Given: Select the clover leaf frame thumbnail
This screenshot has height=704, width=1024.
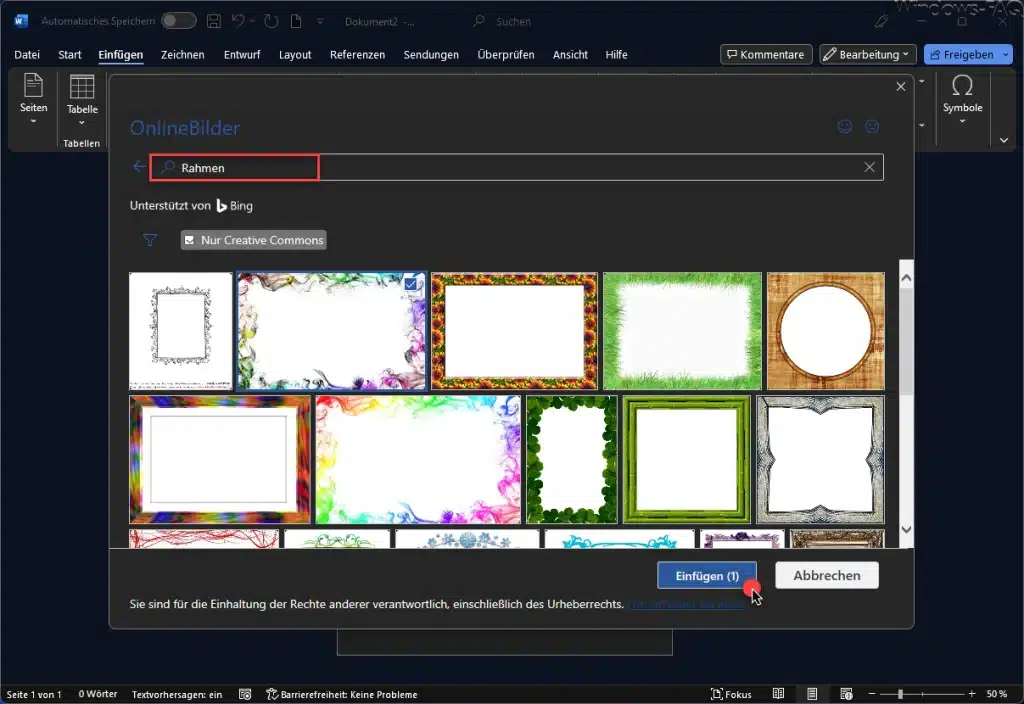Looking at the screenshot, I should (571, 459).
